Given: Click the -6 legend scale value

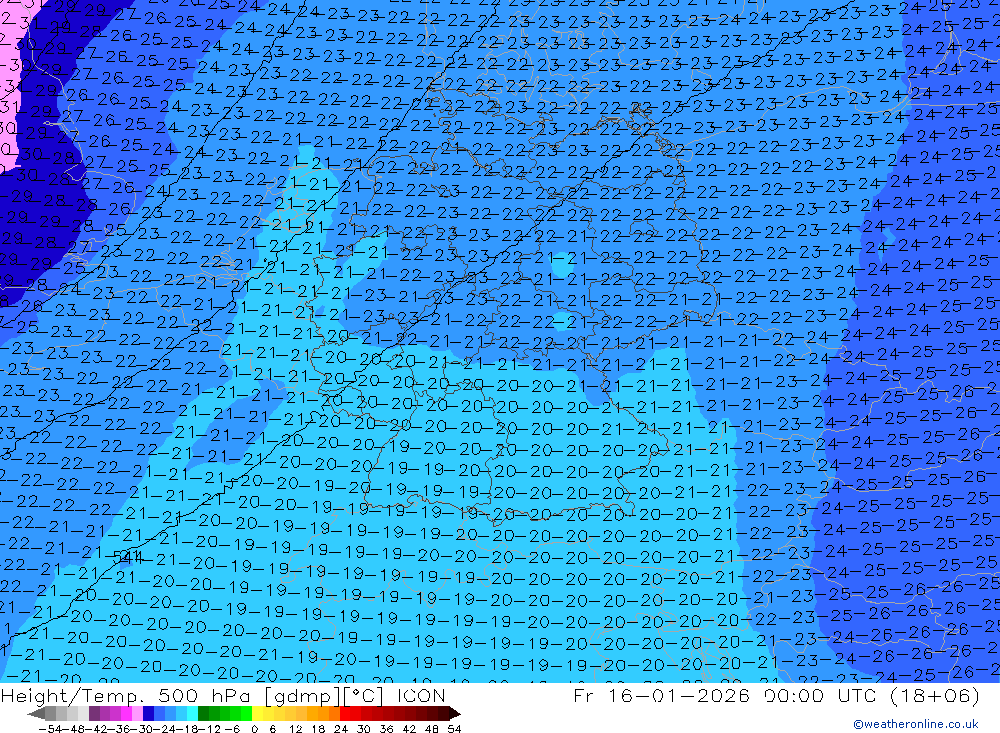Looking at the screenshot, I should (x=233, y=729).
